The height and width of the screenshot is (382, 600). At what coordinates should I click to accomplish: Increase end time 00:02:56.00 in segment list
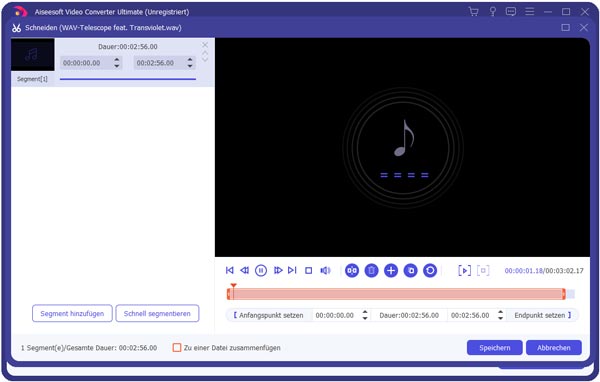click(x=190, y=59)
